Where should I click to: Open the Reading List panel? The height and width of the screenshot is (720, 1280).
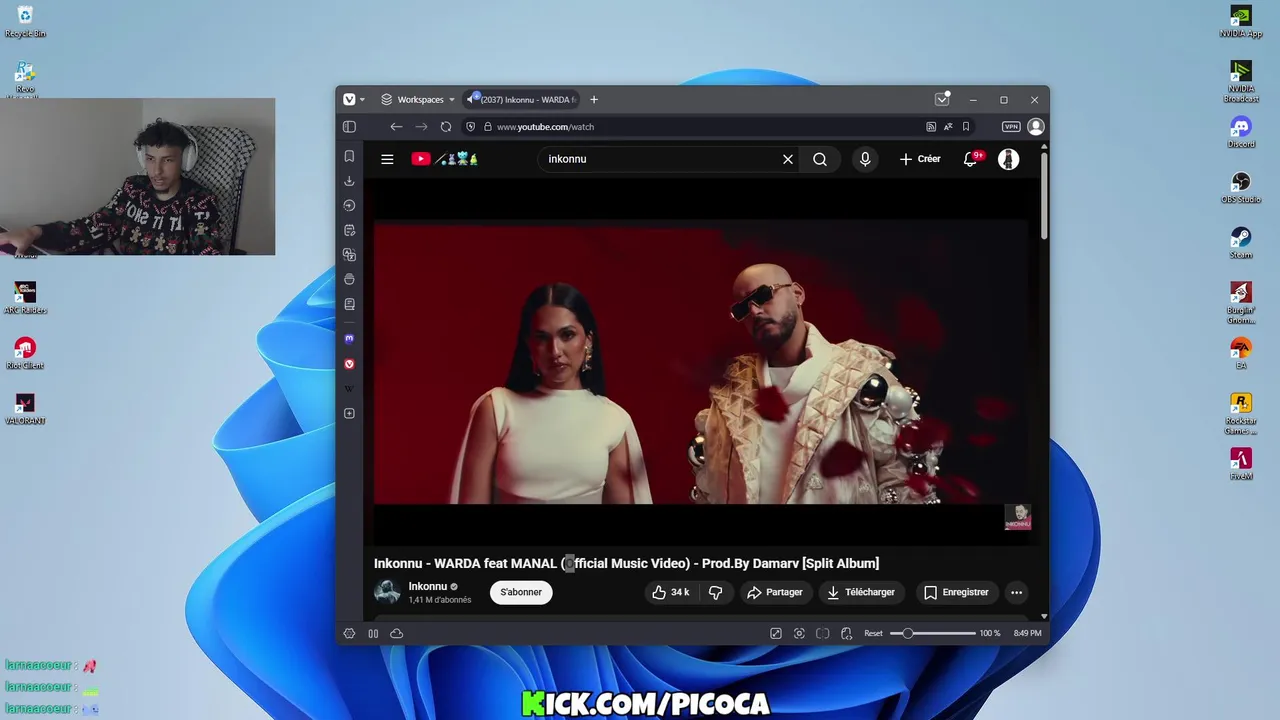(349, 304)
